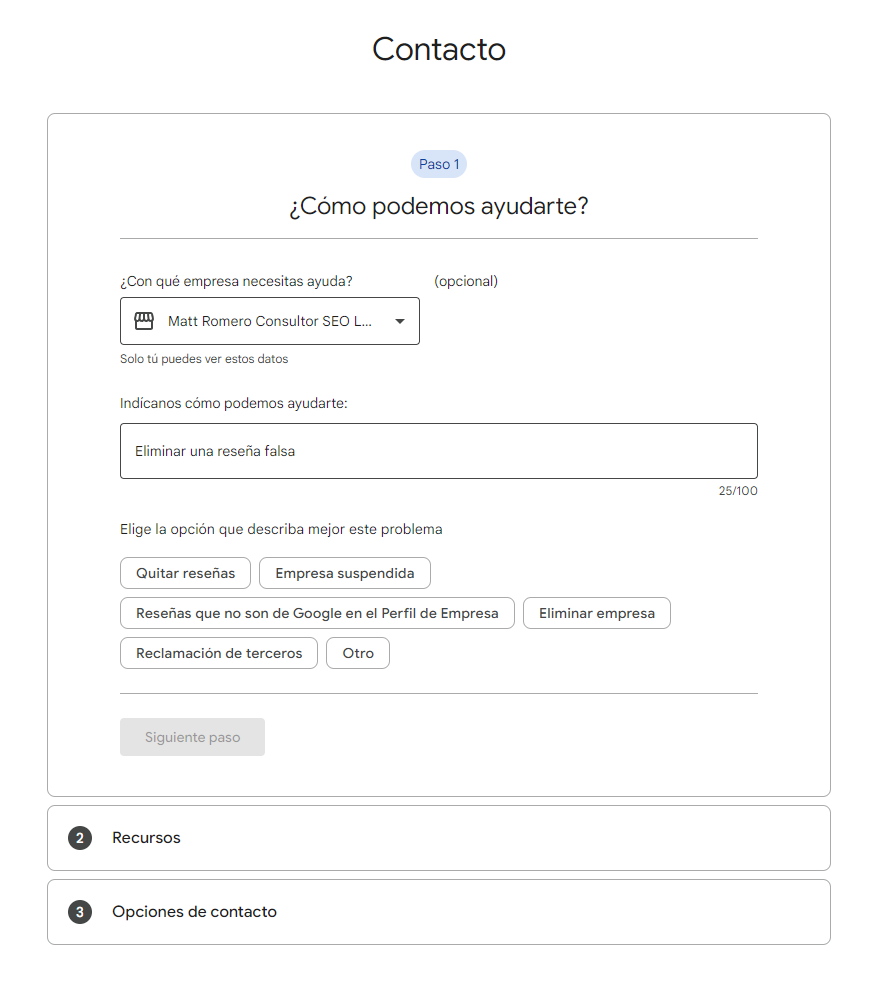Click the step 2 number badge
The height and width of the screenshot is (985, 887).
tap(80, 838)
